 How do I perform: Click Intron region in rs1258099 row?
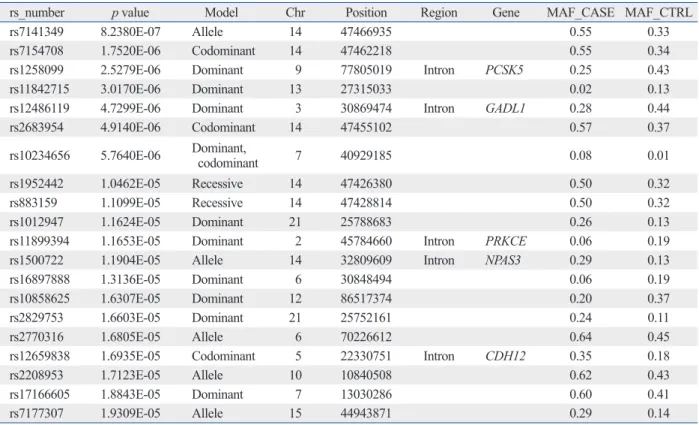(439, 70)
